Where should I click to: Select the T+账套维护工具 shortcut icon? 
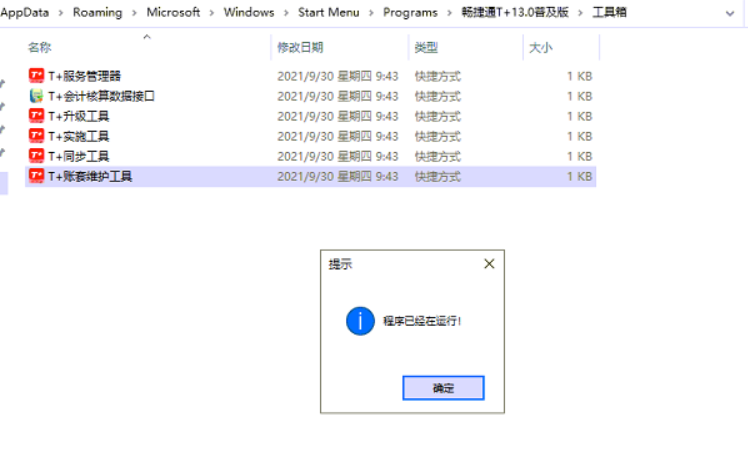[x=36, y=176]
